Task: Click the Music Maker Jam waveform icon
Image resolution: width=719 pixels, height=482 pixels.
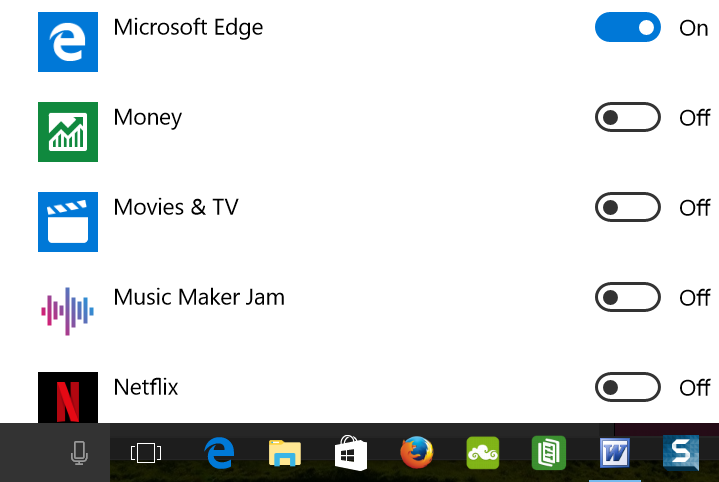Action: click(x=68, y=311)
